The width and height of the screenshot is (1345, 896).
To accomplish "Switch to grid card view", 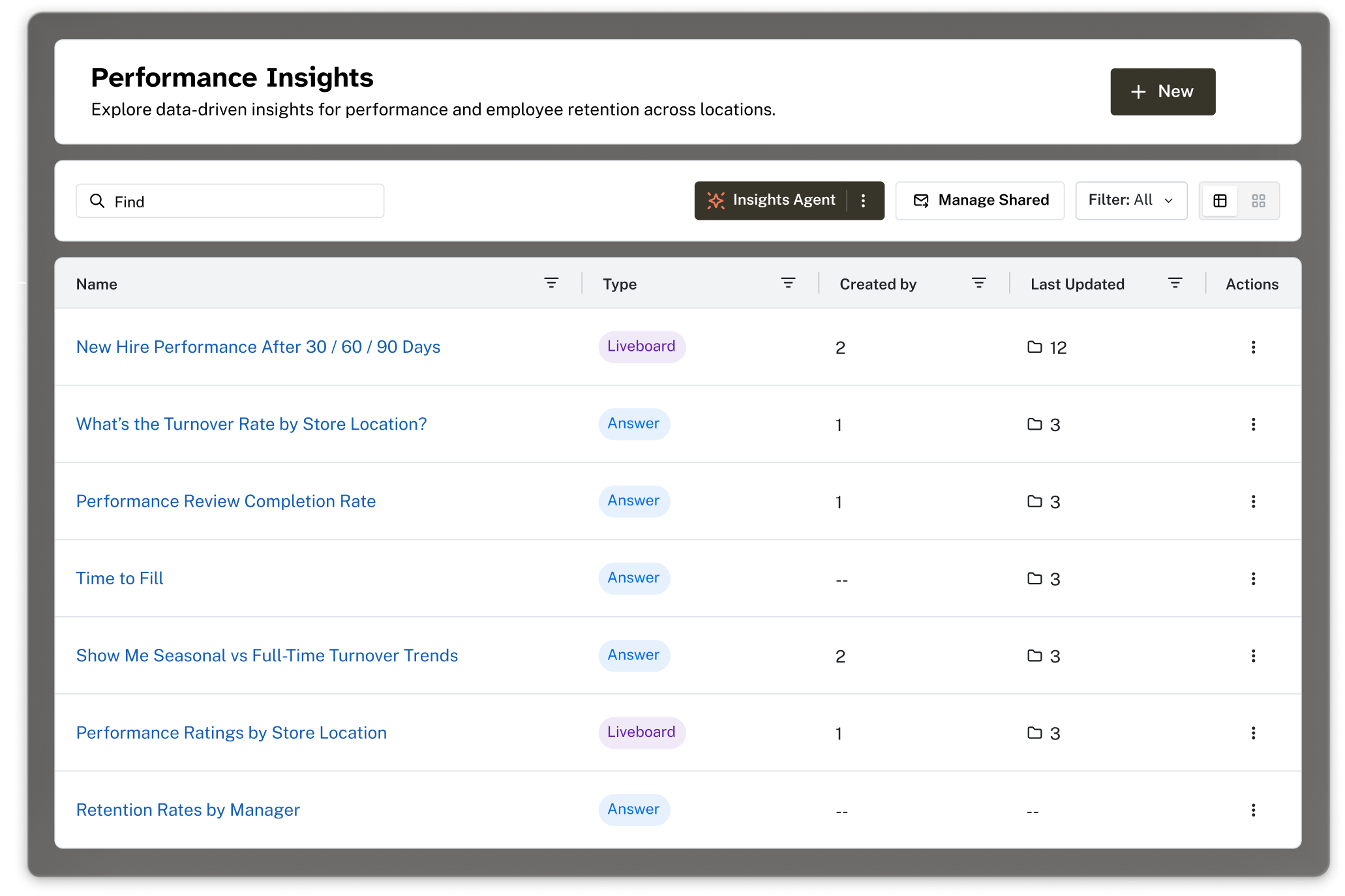I will coord(1258,201).
